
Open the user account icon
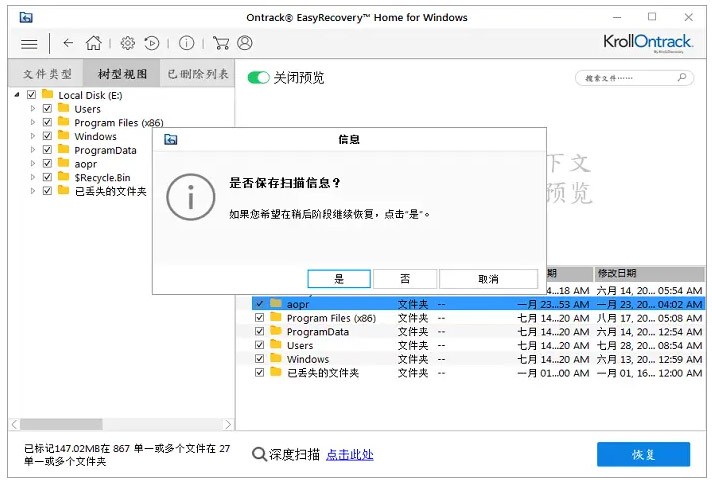245,43
